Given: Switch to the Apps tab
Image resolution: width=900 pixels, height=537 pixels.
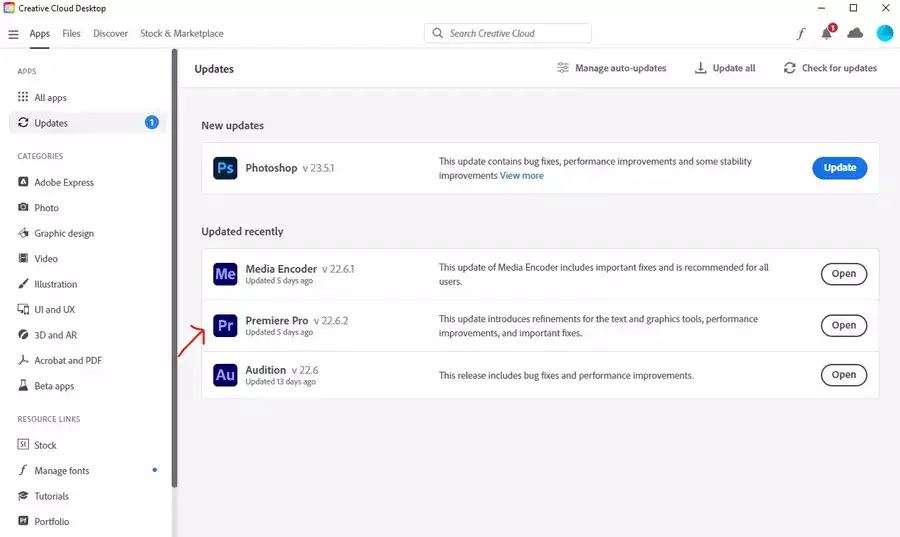Looking at the screenshot, I should click(40, 34).
